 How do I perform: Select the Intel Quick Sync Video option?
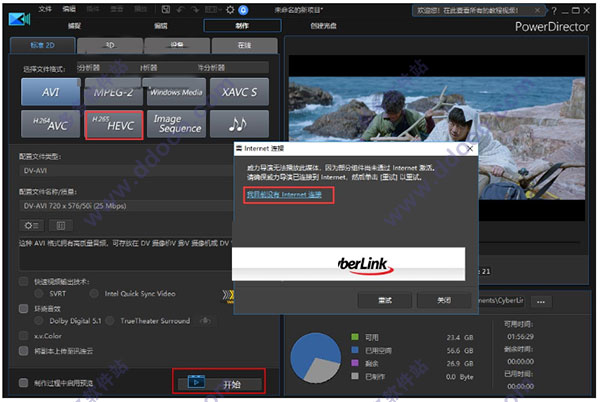(x=94, y=293)
